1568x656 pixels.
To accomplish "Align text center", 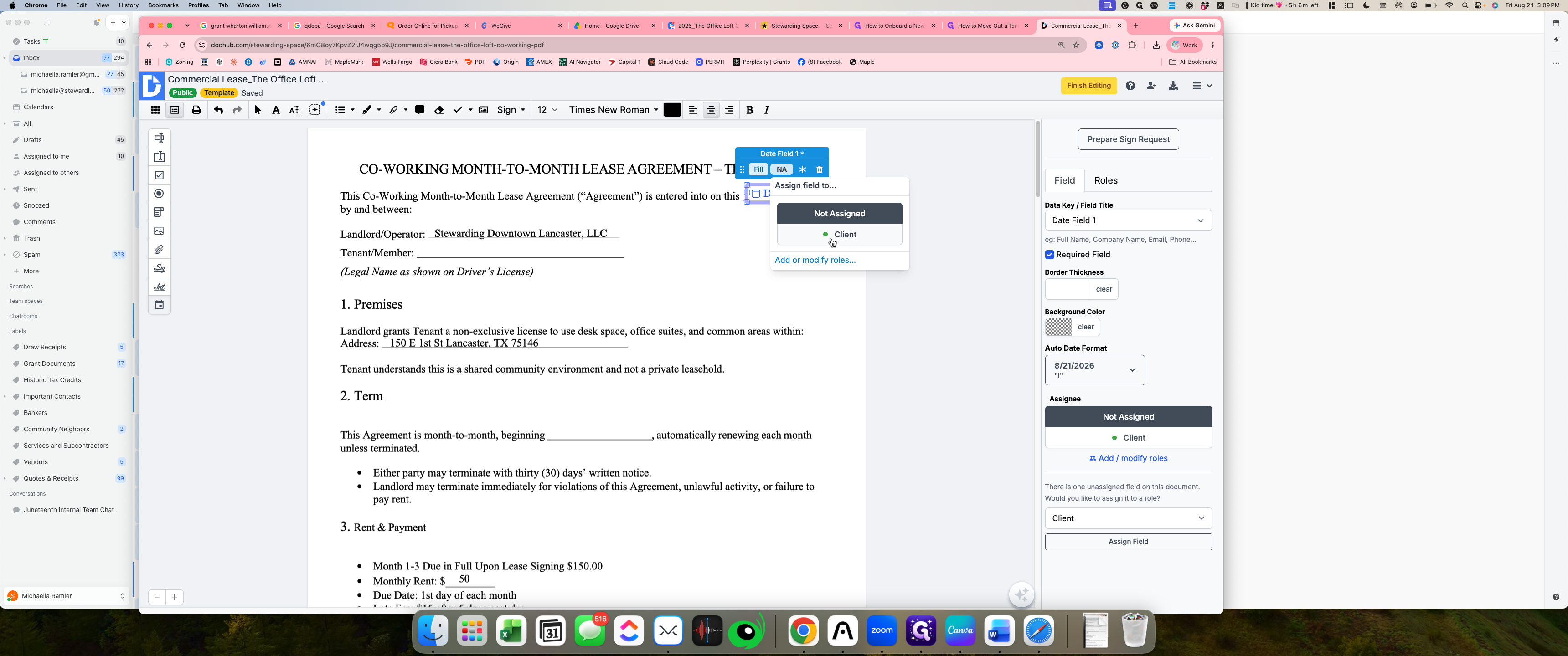I will (711, 110).
